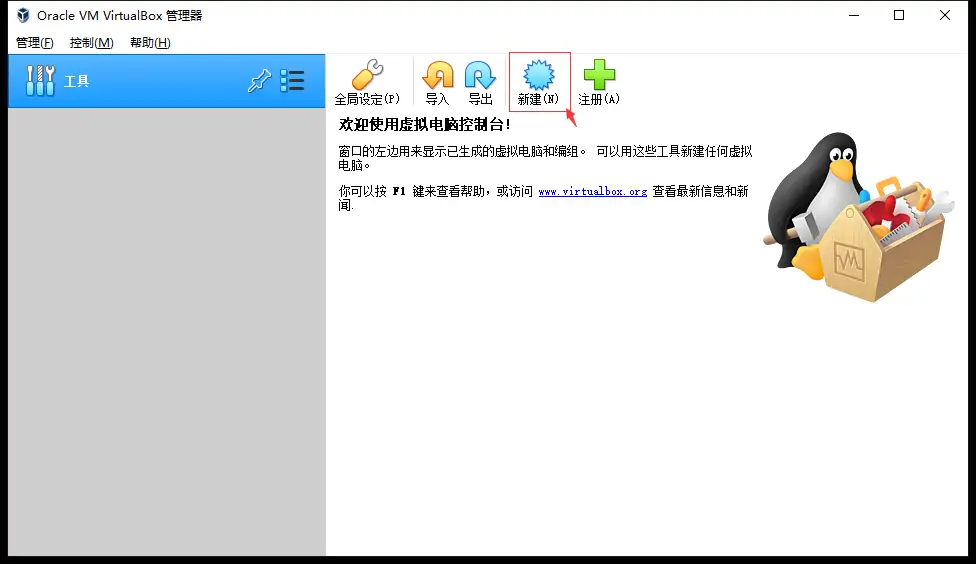Open Global Settings (全局设定) in the toolbar
Viewport: 976px width, 564px height.
coord(367,82)
